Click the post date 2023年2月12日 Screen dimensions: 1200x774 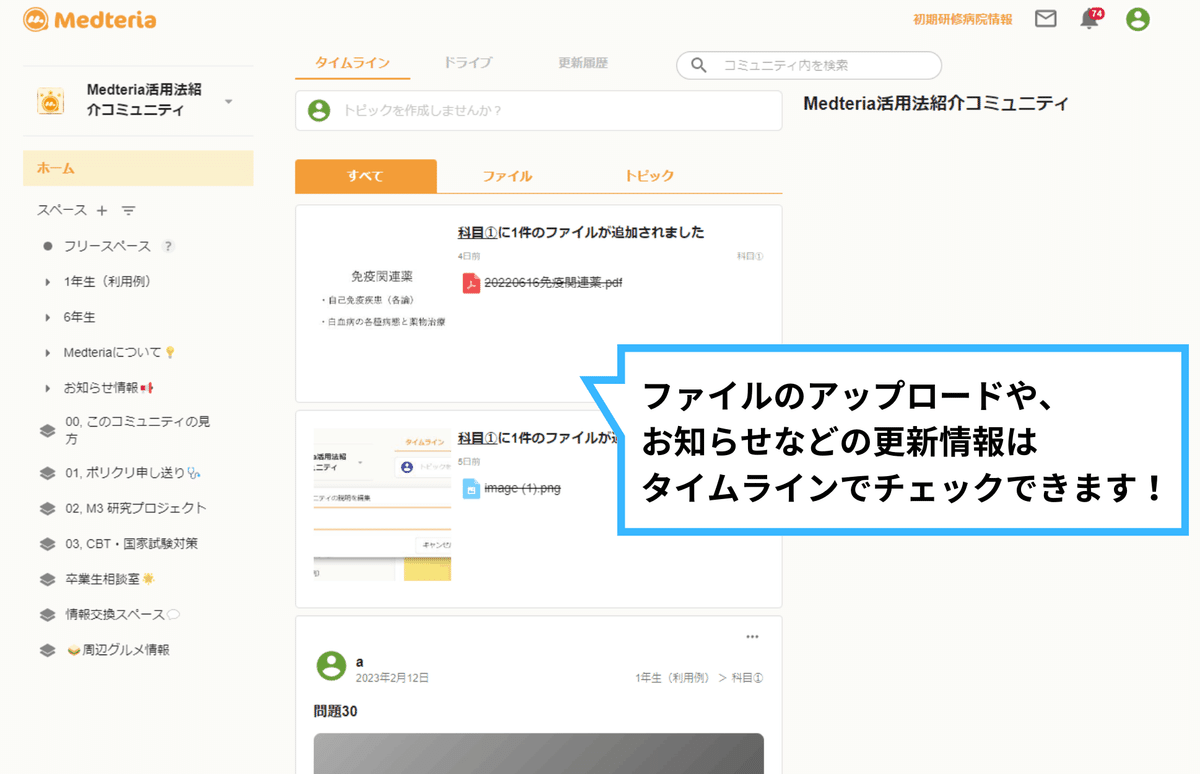click(x=392, y=678)
